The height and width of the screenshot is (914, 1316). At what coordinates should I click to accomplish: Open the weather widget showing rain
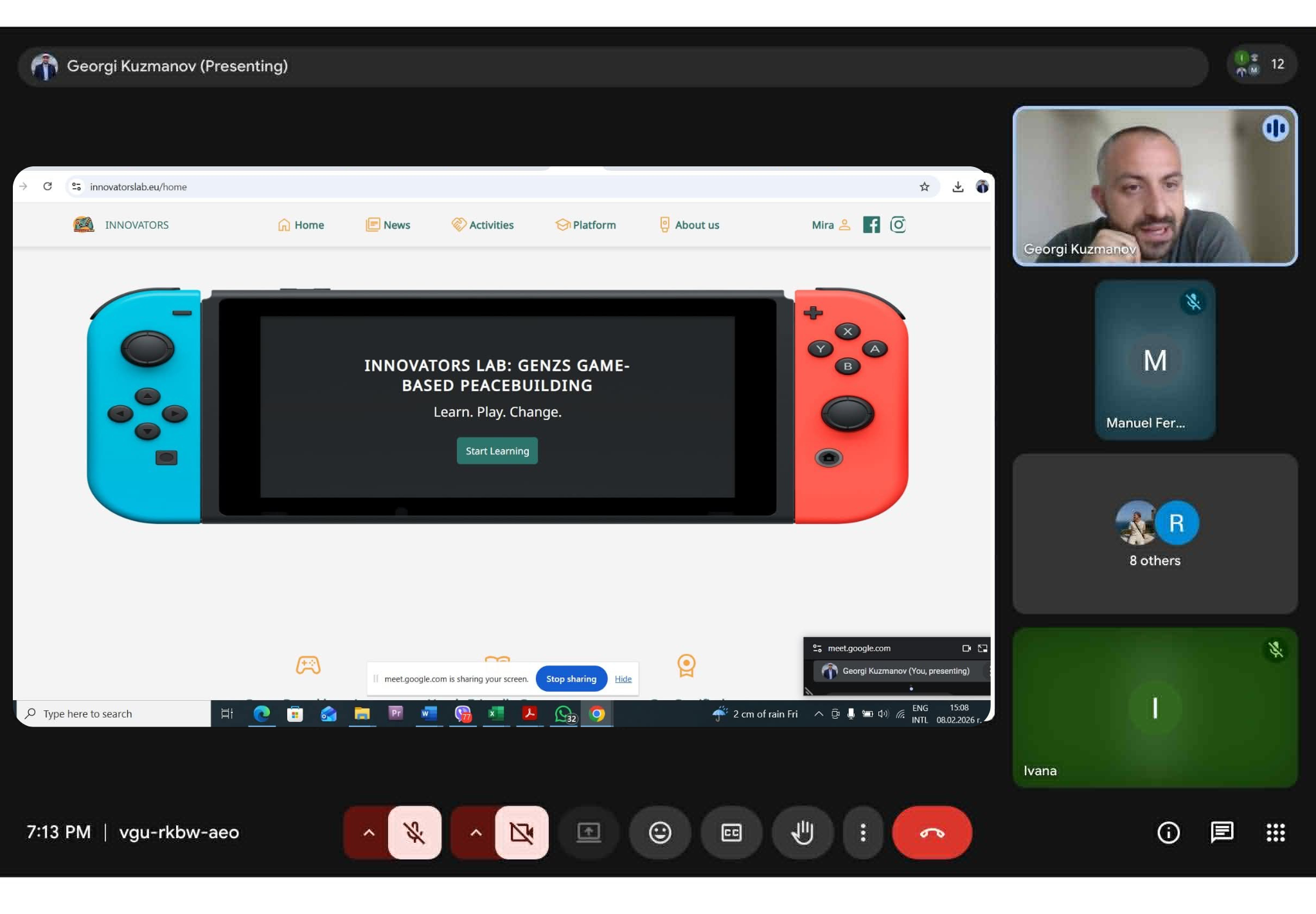[x=755, y=714]
